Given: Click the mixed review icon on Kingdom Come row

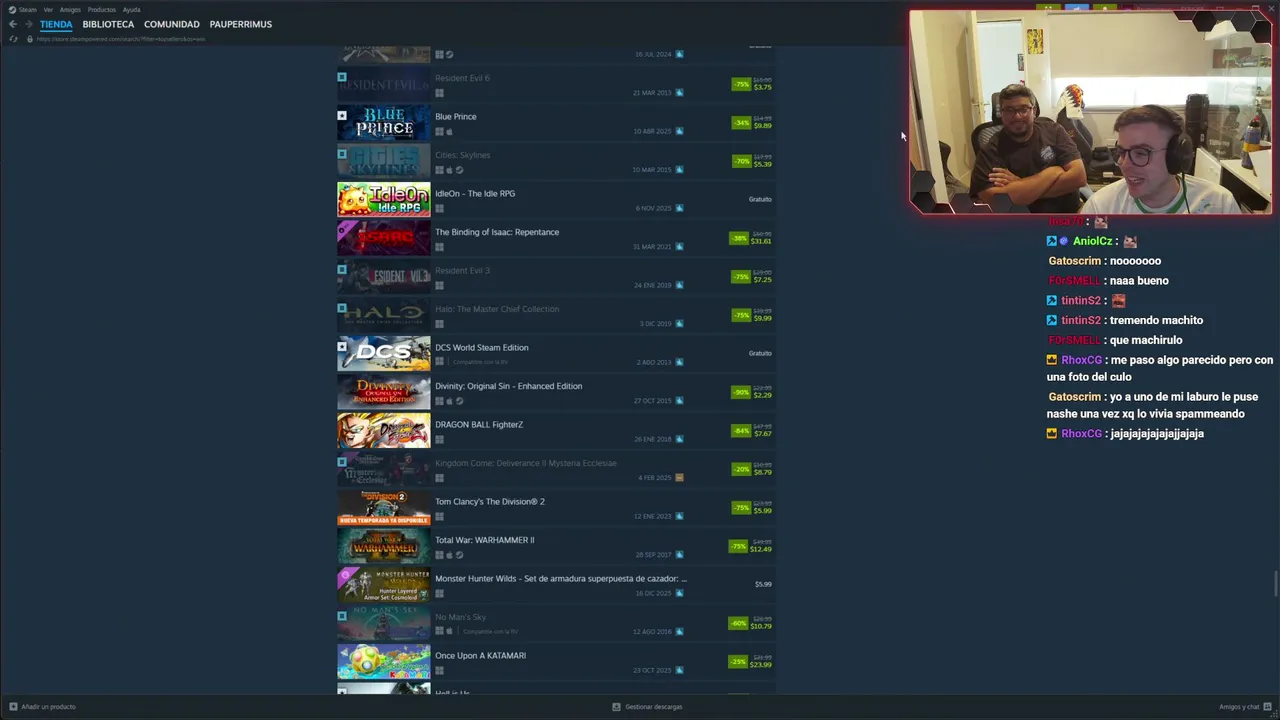Looking at the screenshot, I should pyautogui.click(x=680, y=478).
